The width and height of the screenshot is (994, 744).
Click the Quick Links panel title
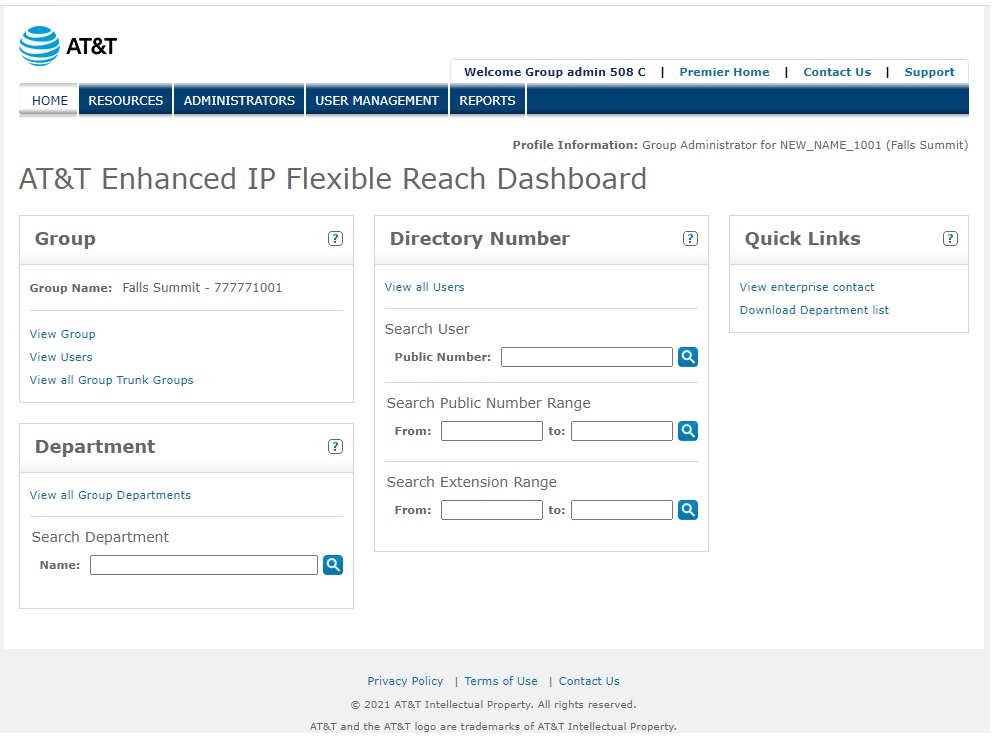tap(803, 239)
